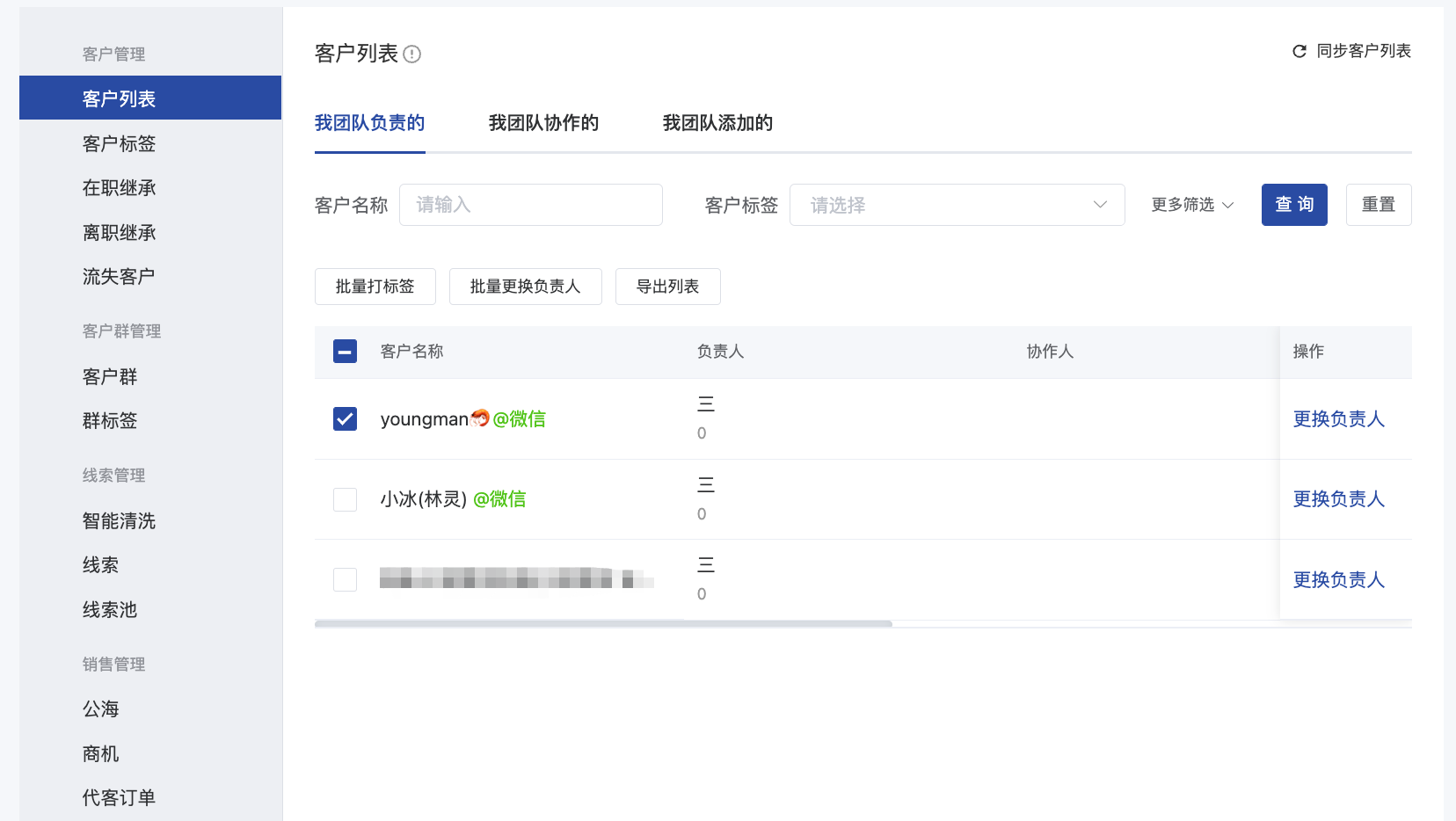Click the blurred customer name in third row

tap(517, 578)
